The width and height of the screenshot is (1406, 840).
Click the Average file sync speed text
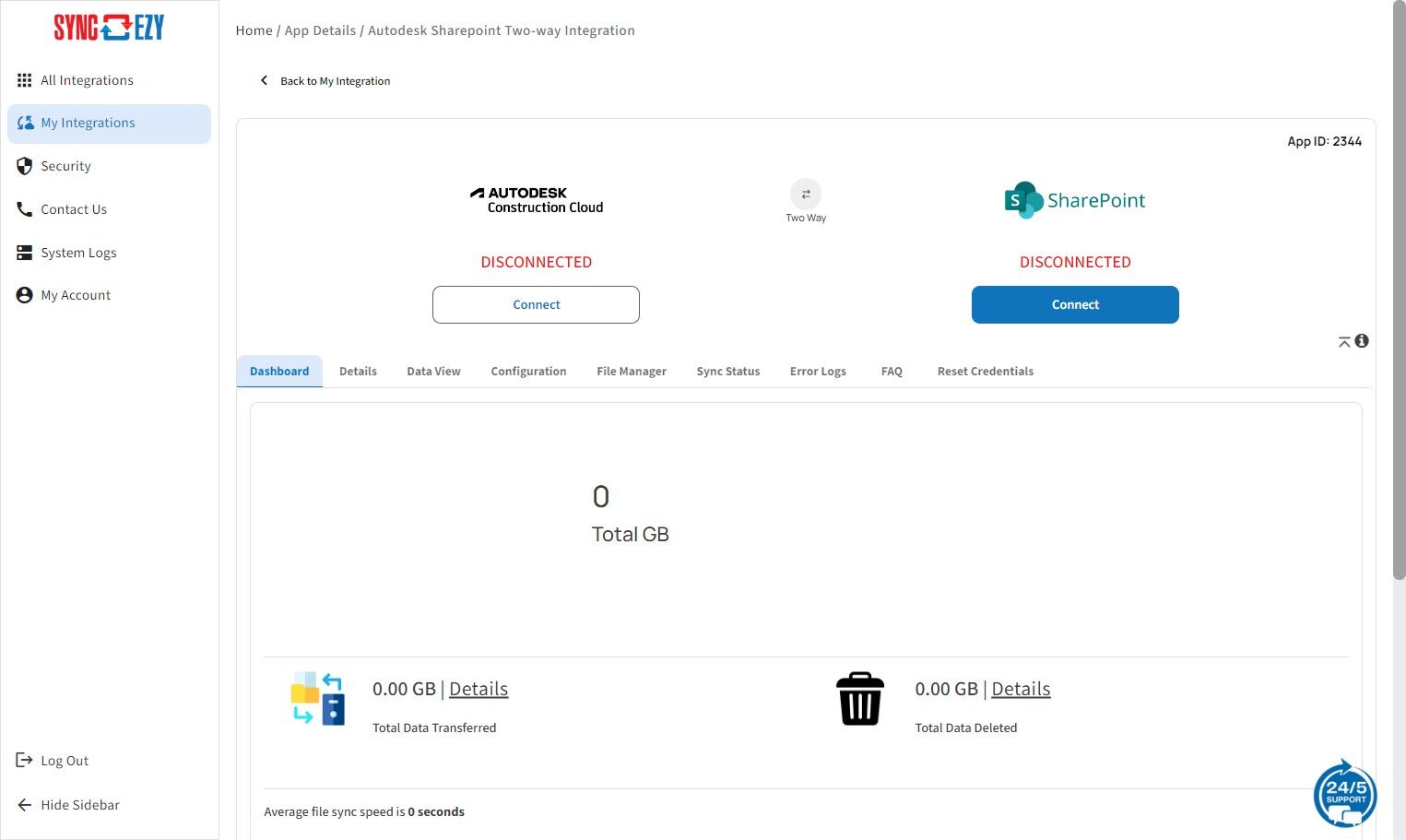click(x=364, y=812)
